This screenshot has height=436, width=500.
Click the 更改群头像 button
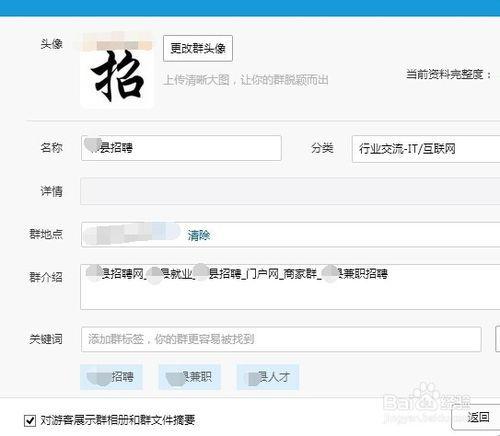198,48
